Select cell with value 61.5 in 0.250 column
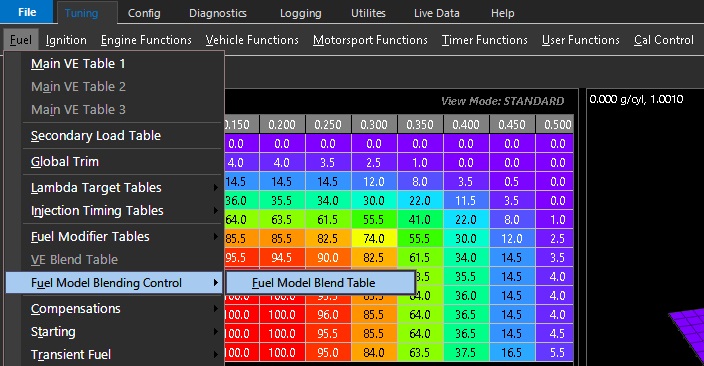The image size is (704, 366). point(328,220)
